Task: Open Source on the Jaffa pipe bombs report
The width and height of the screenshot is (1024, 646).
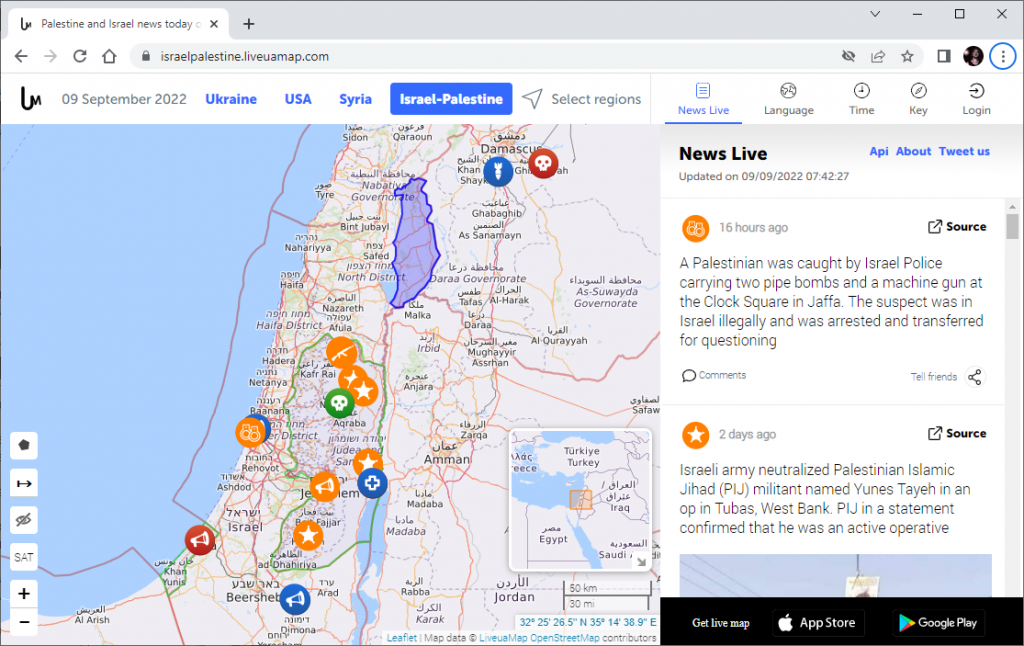Action: [x=957, y=226]
